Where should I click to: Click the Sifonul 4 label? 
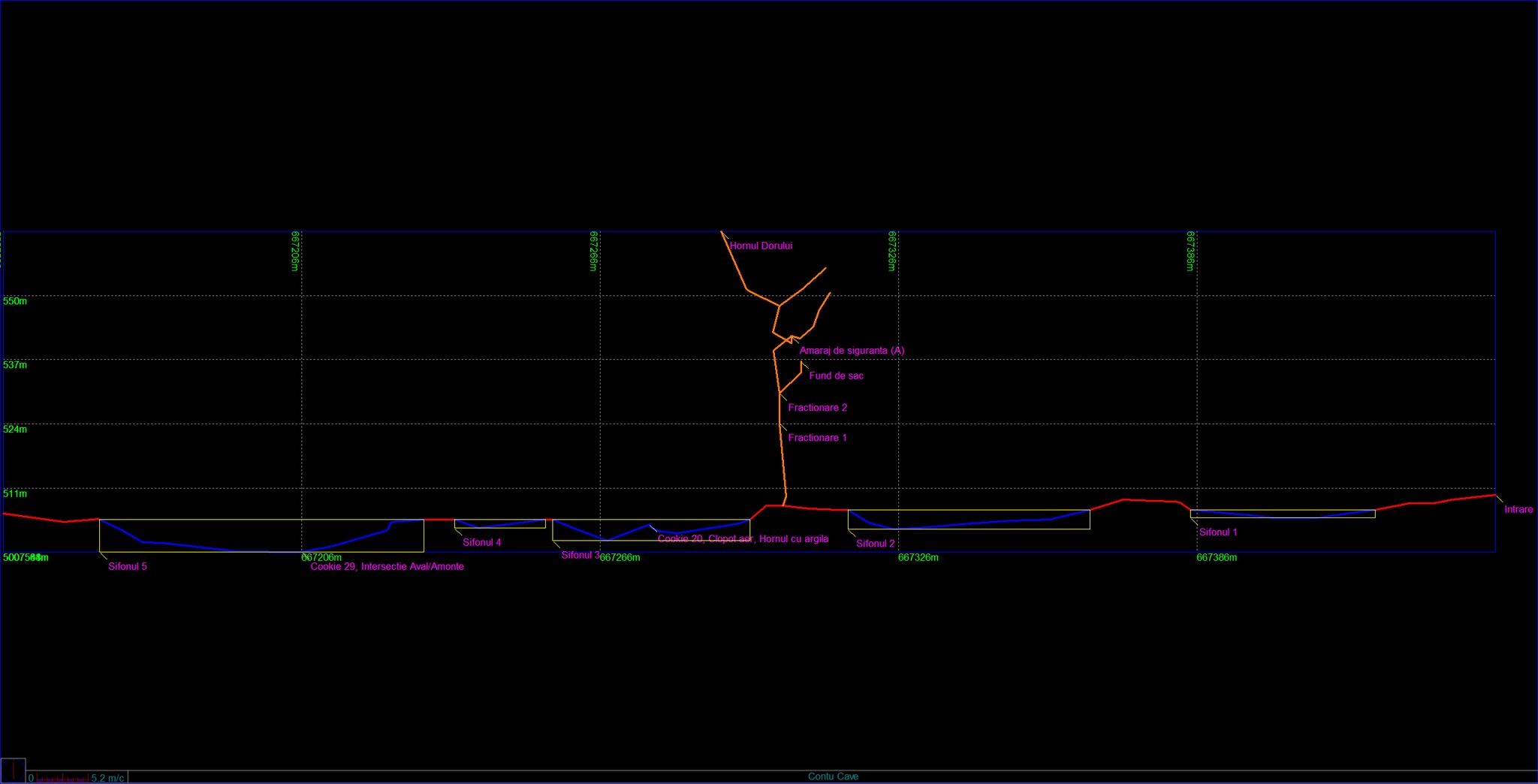pos(481,542)
